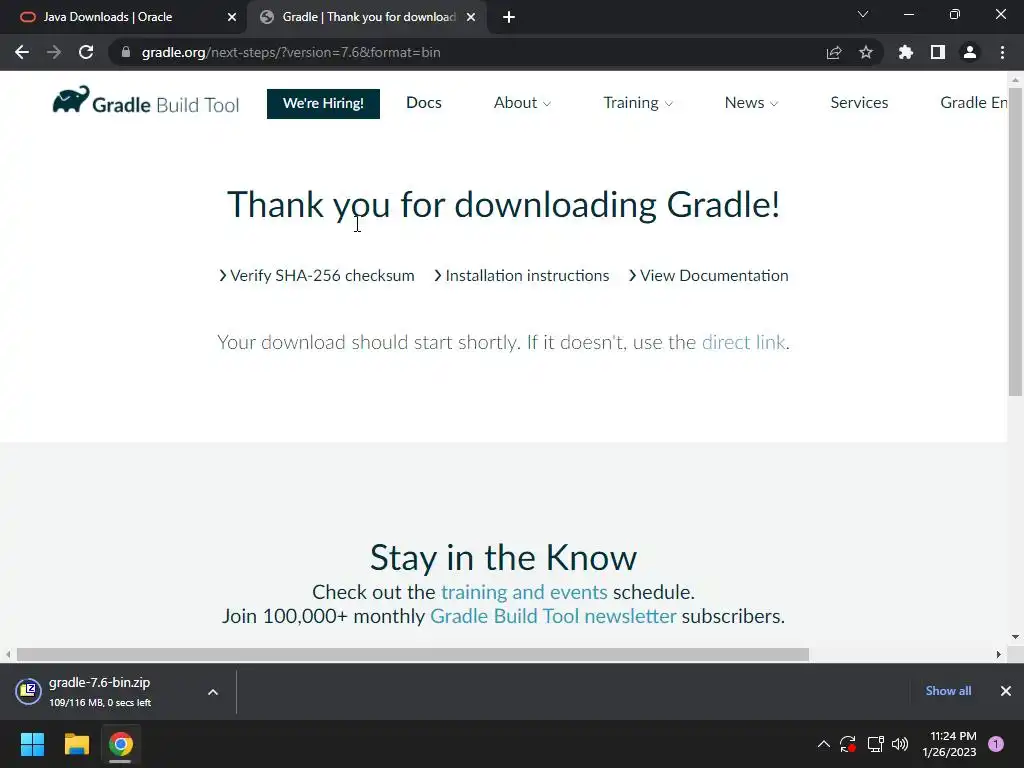Expand the News dropdown menu
This screenshot has width=1024, height=768.
point(751,103)
